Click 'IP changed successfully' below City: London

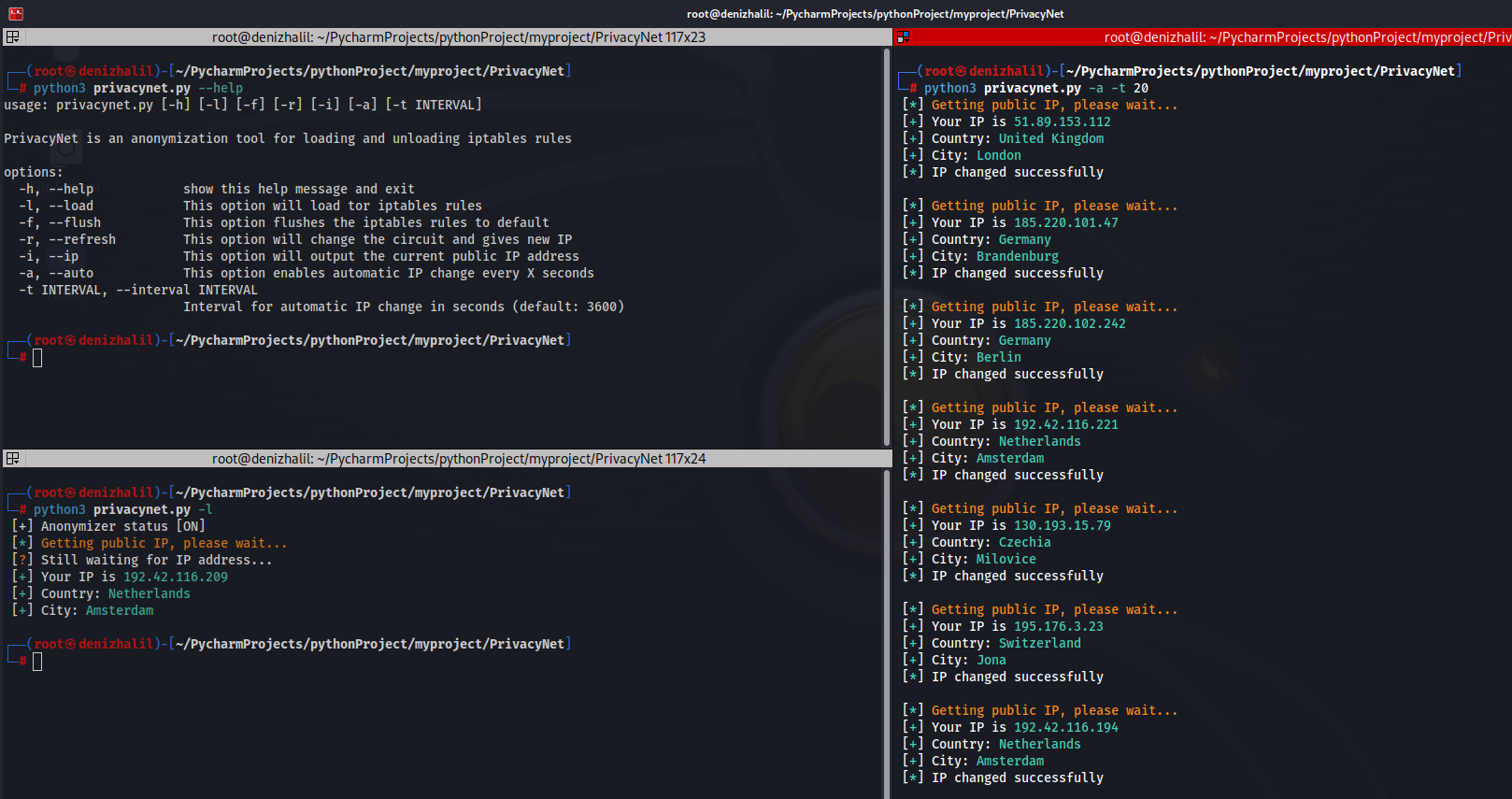pyautogui.click(x=1018, y=172)
